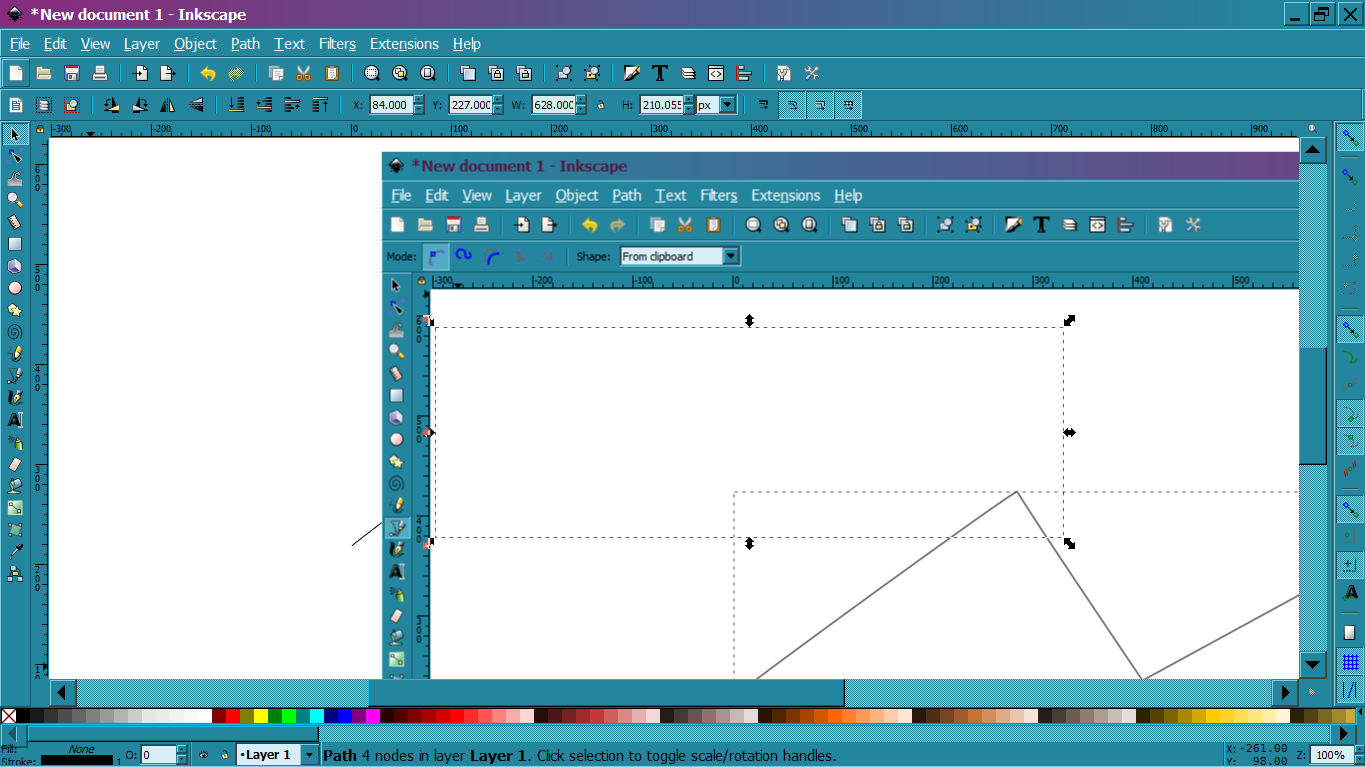
Task: Expand the Layer 1 selector dropdown
Action: (309, 755)
